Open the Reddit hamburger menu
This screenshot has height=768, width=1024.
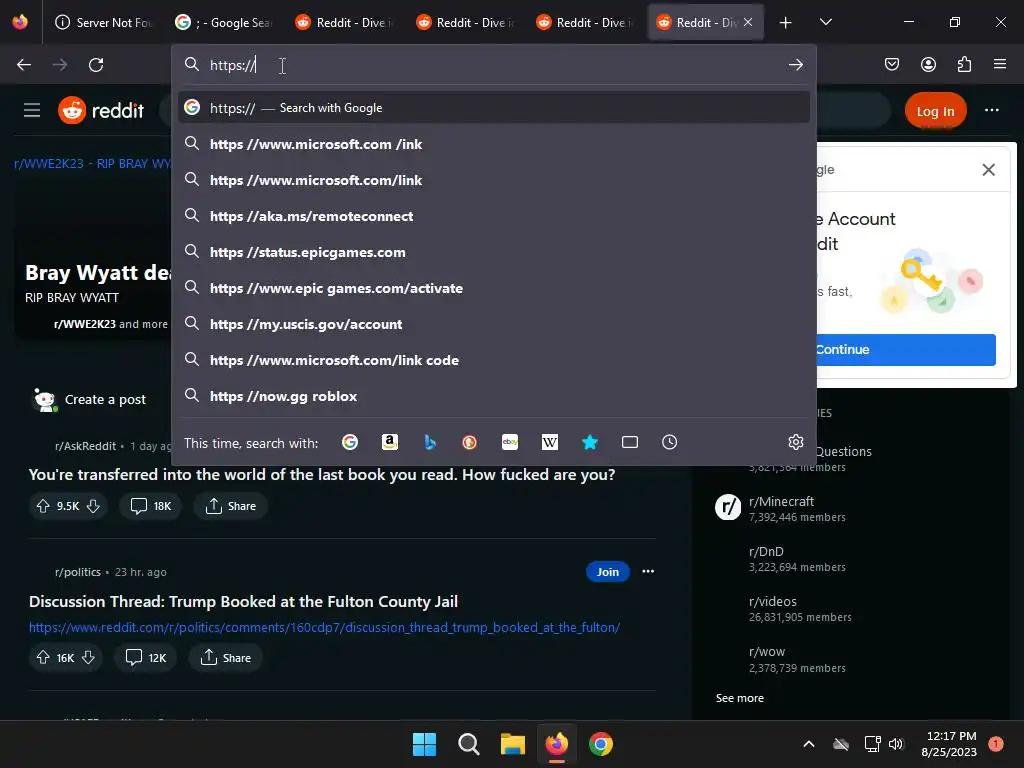32,110
